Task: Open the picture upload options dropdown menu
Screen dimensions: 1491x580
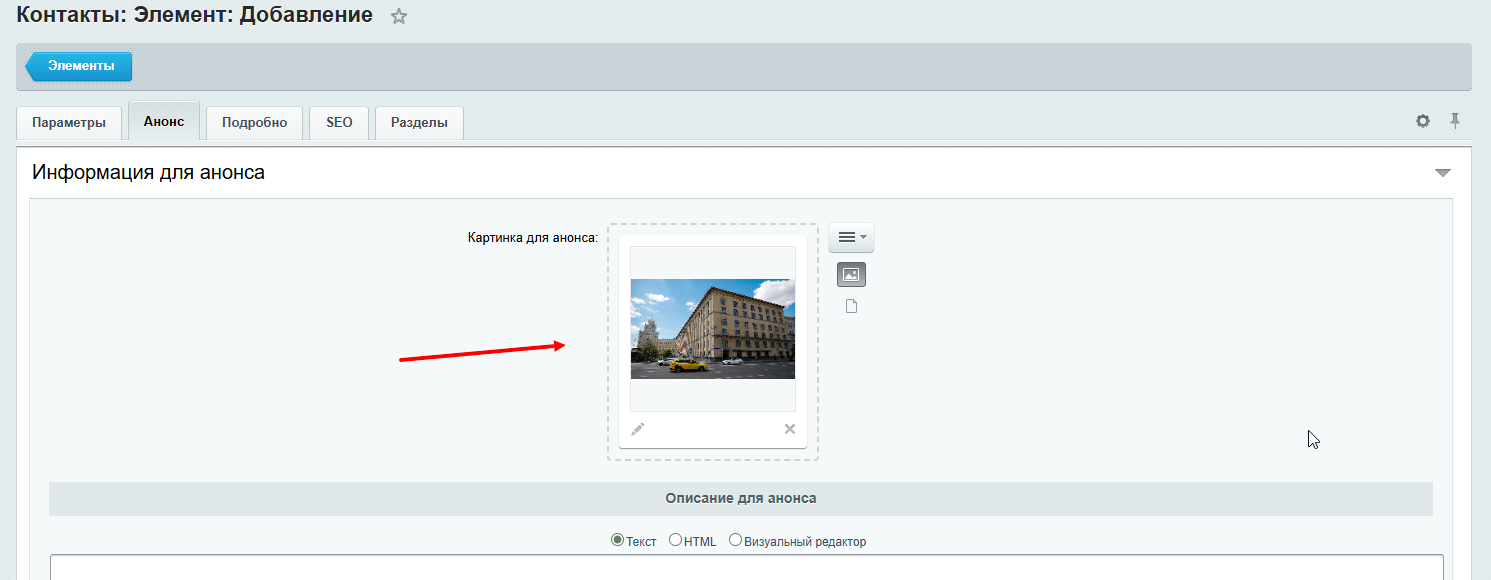Action: (x=851, y=237)
